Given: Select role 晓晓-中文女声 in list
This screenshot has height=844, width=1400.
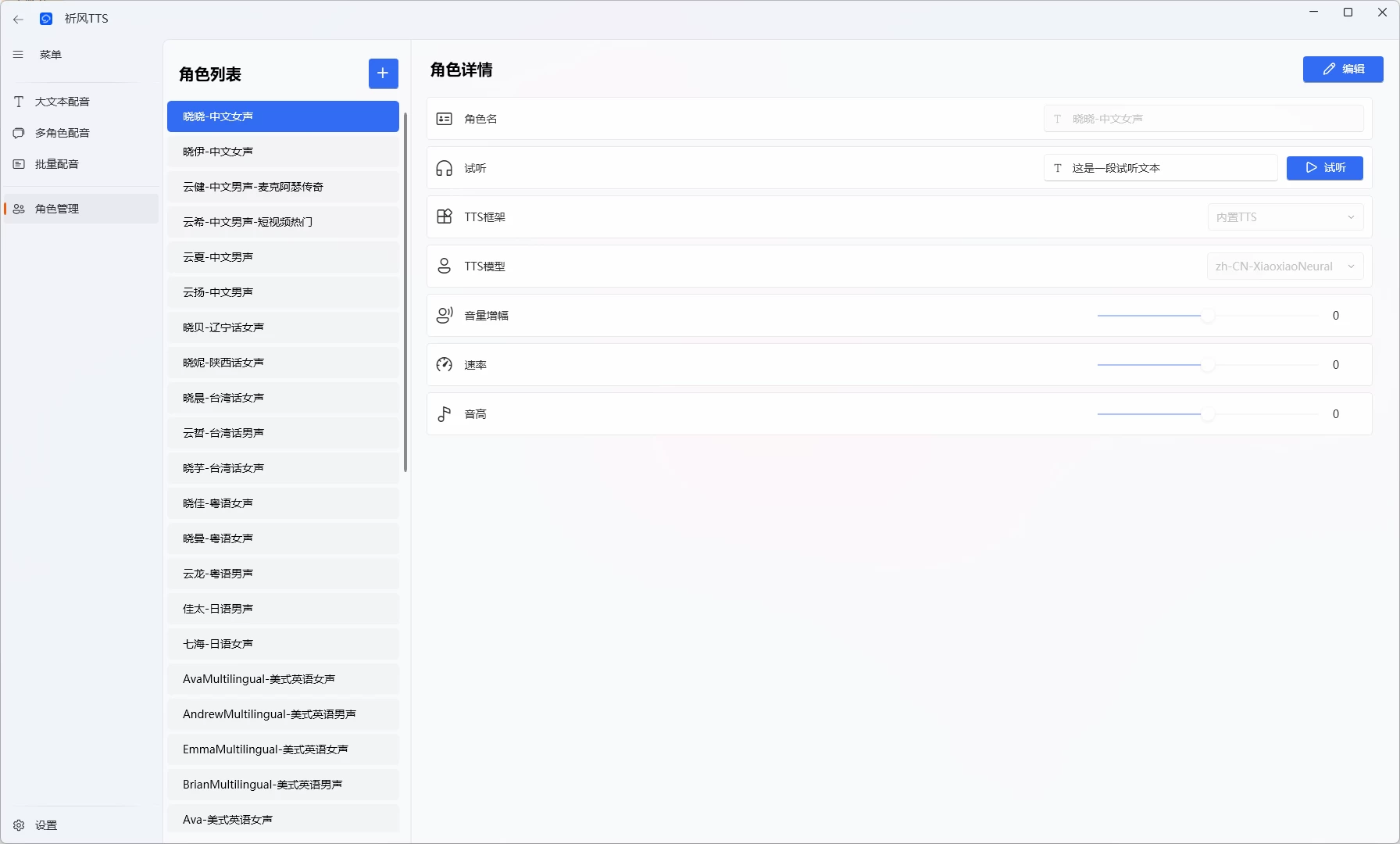Looking at the screenshot, I should (283, 116).
